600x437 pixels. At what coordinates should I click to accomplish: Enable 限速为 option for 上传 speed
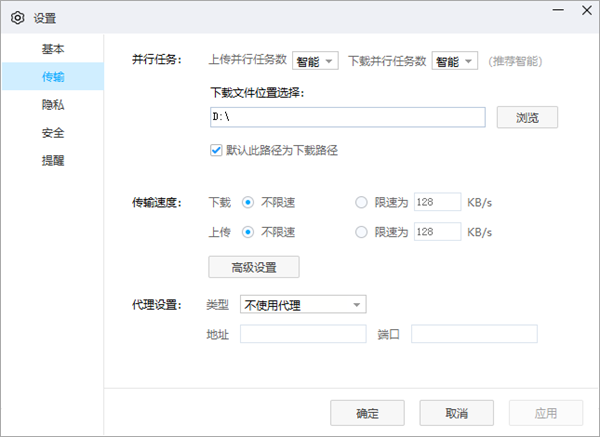pyautogui.click(x=361, y=232)
